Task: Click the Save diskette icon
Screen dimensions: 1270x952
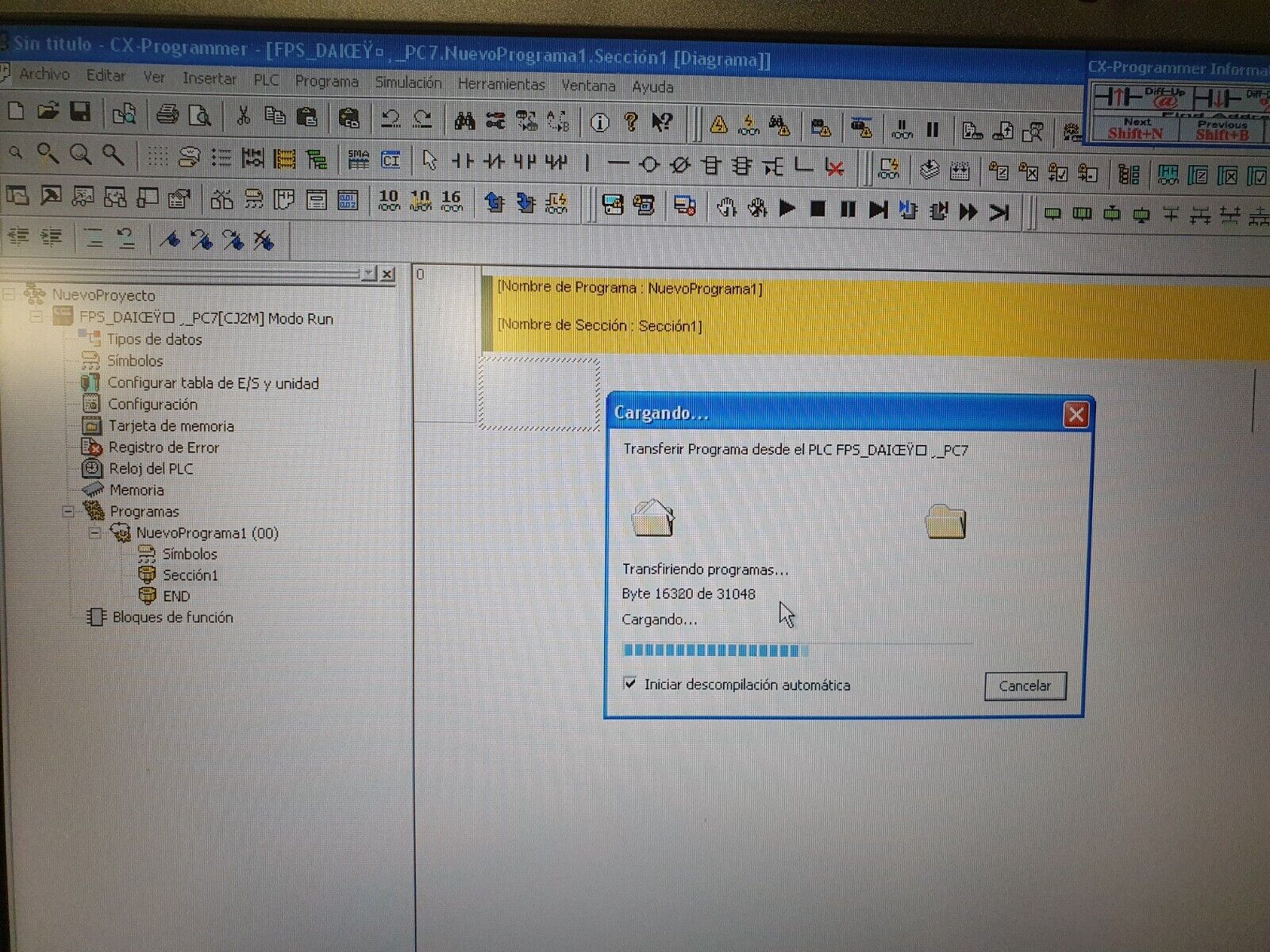Action: coord(80,112)
